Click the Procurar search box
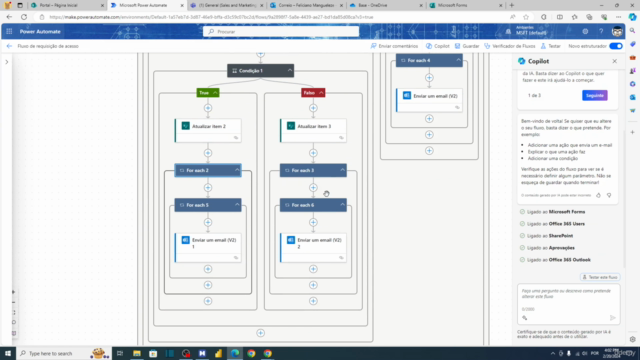The width and height of the screenshot is (640, 360). coord(281,31)
